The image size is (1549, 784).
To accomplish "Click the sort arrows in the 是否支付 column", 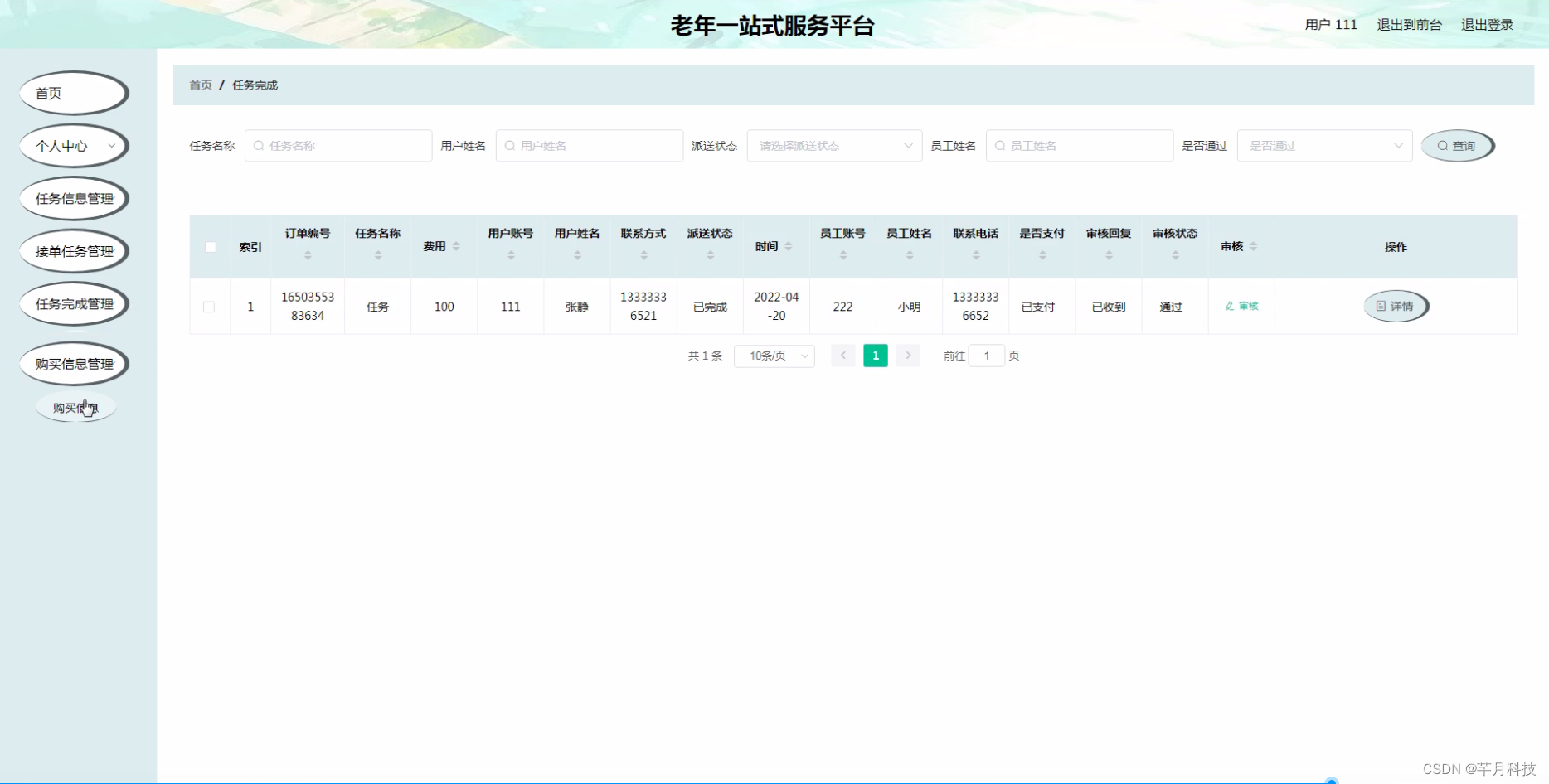I will tap(1042, 255).
